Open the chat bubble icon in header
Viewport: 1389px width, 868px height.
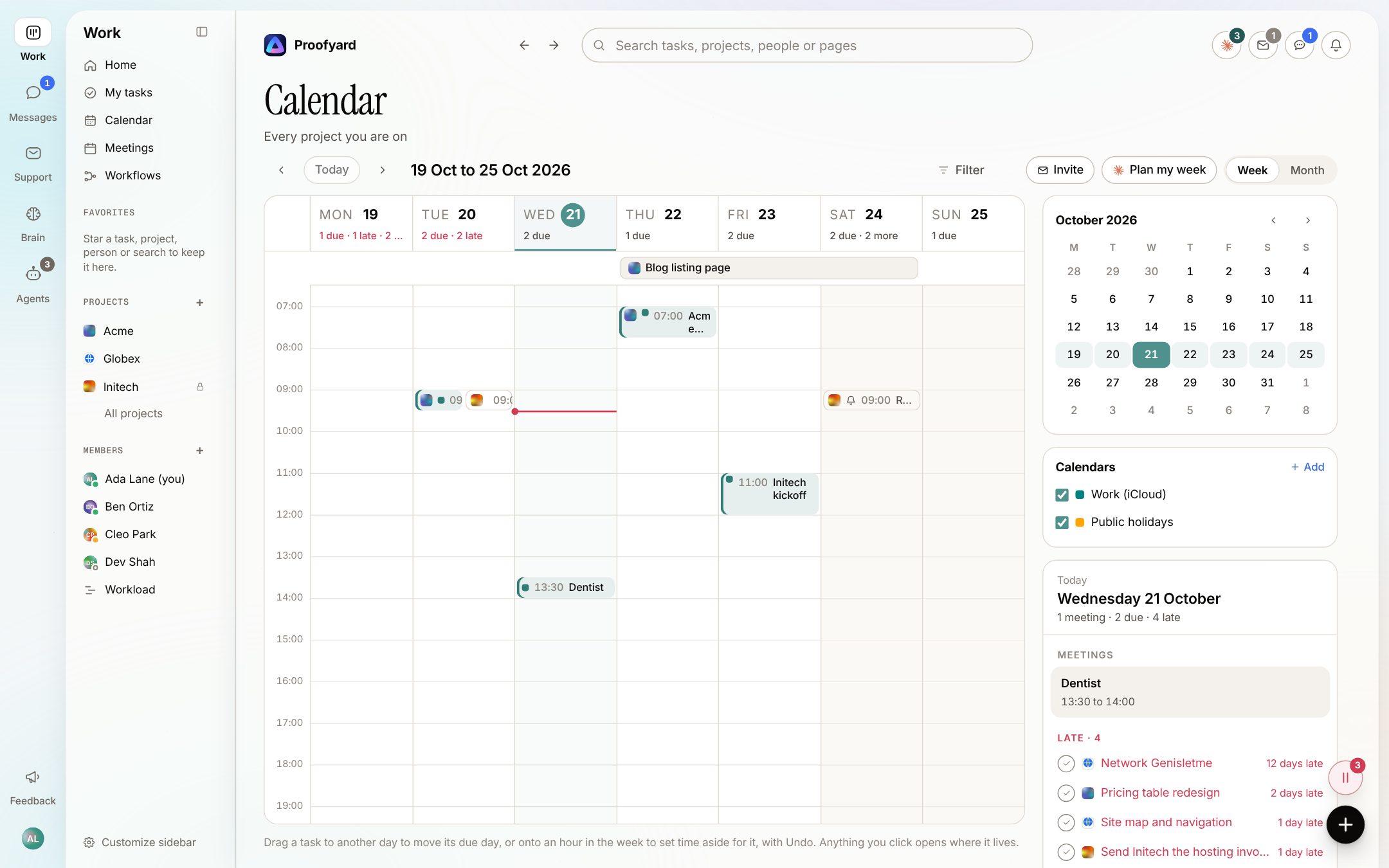pos(1300,45)
